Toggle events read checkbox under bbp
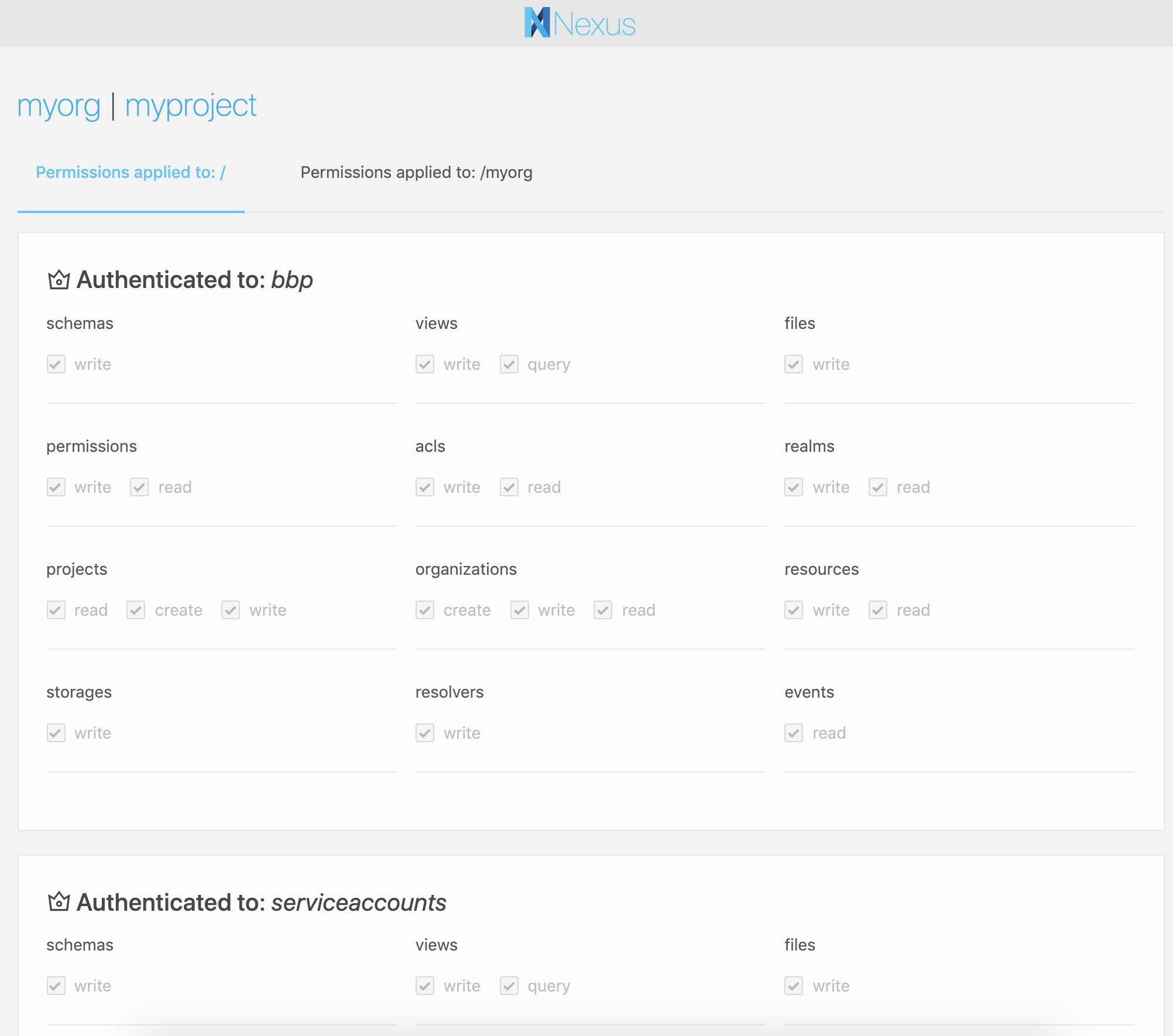Image resolution: width=1173 pixels, height=1036 pixels. pyautogui.click(x=794, y=733)
